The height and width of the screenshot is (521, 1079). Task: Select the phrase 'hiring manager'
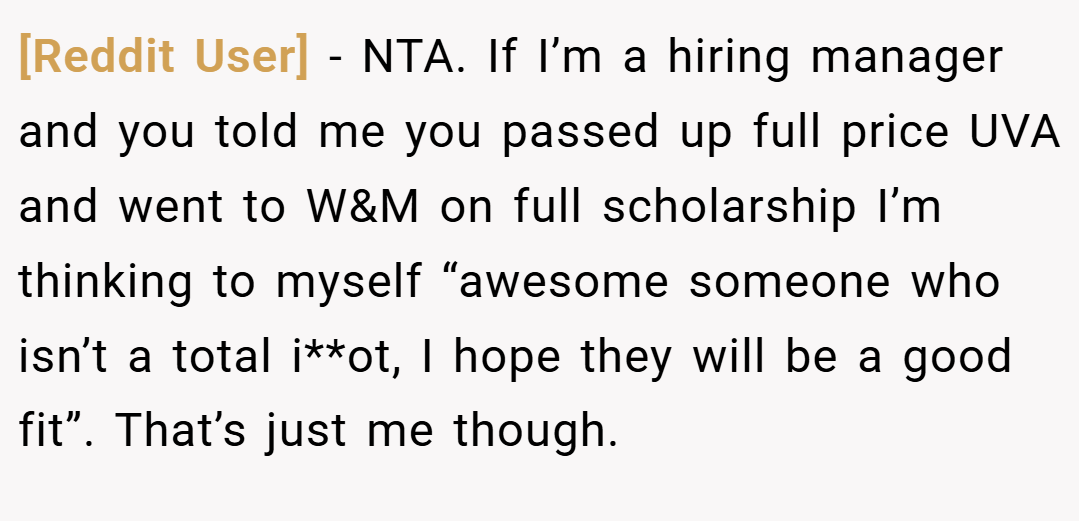pos(835,58)
